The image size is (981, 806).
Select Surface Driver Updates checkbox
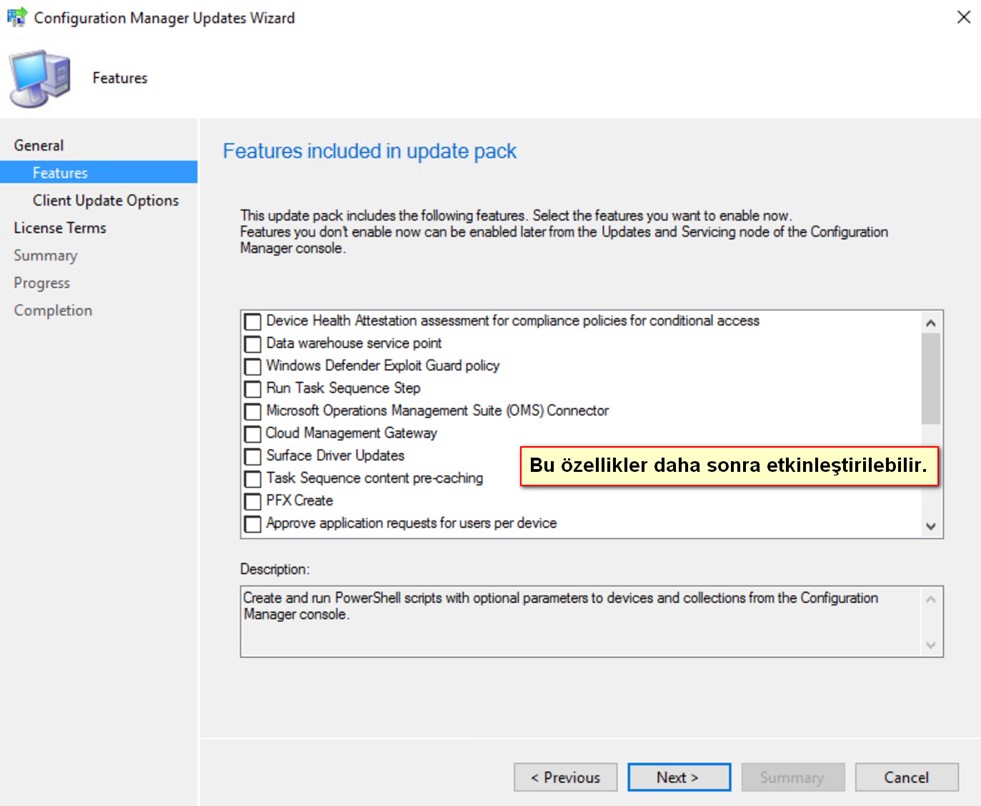point(253,457)
